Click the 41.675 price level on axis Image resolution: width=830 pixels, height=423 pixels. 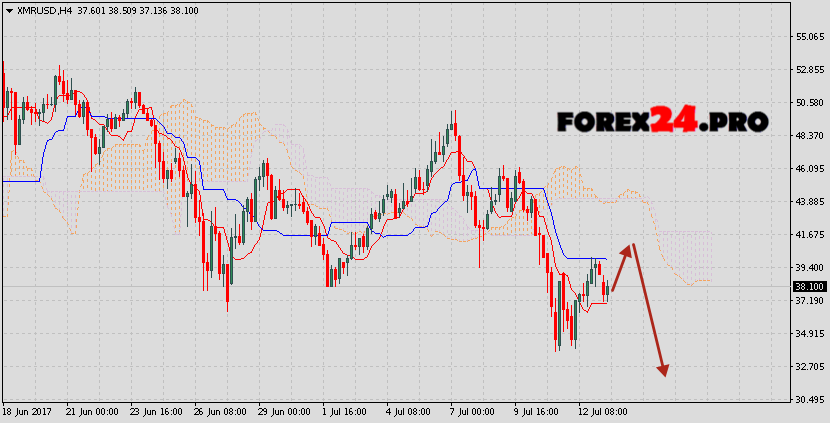(x=808, y=235)
